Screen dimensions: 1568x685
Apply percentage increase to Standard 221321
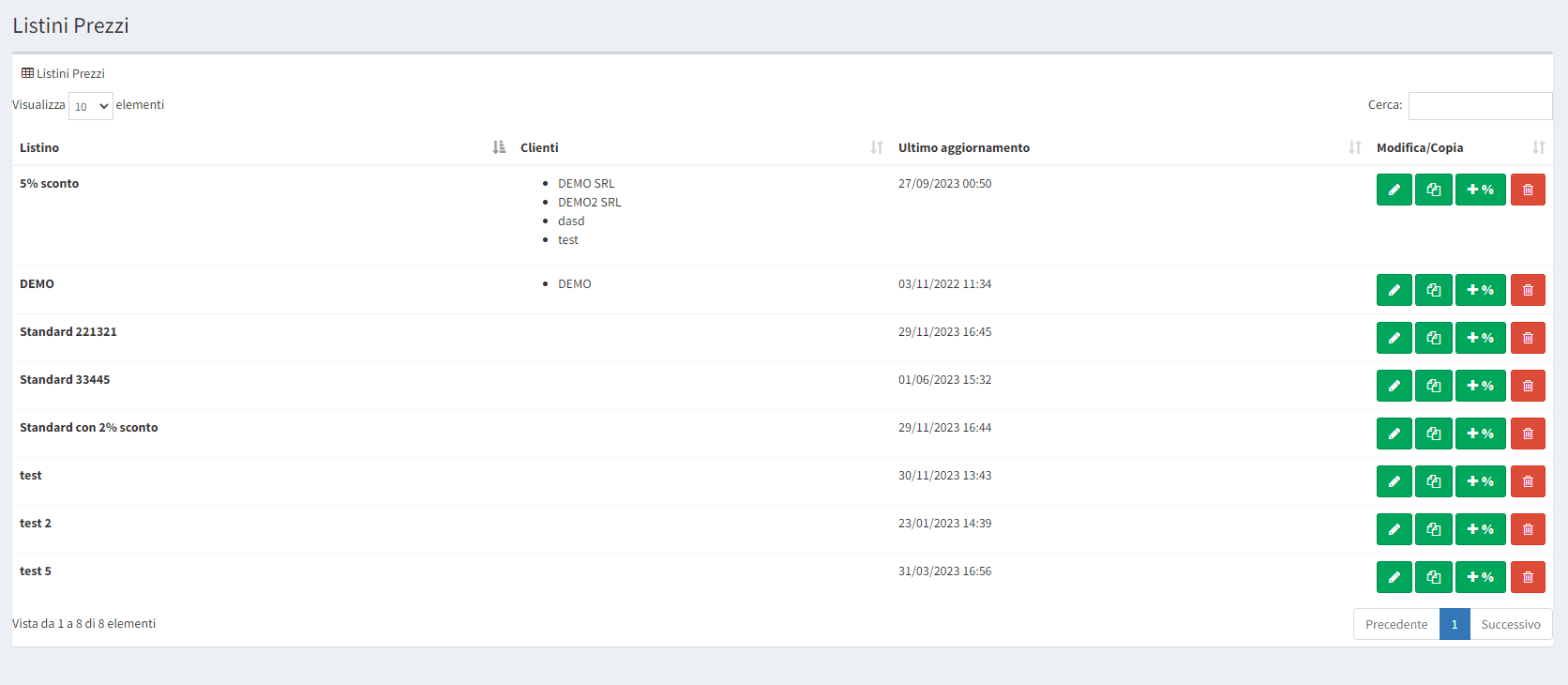click(1480, 338)
